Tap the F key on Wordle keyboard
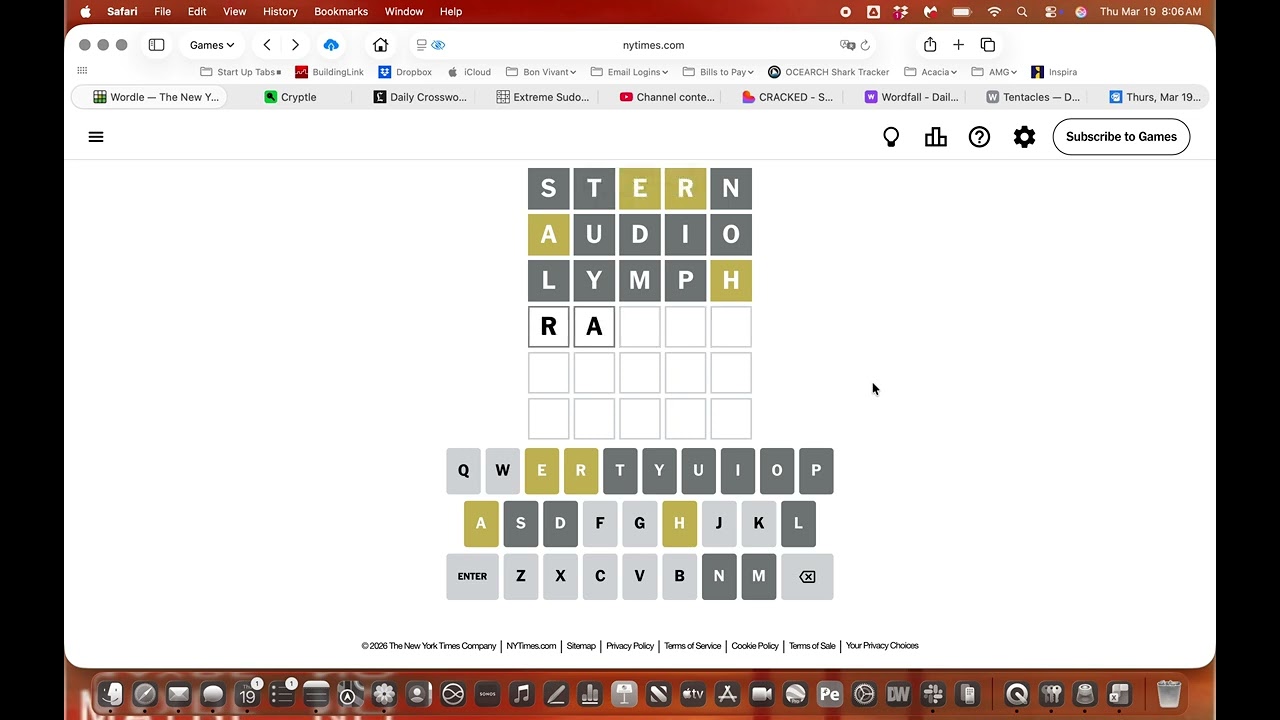Viewport: 1280px width, 720px height. click(x=600, y=523)
